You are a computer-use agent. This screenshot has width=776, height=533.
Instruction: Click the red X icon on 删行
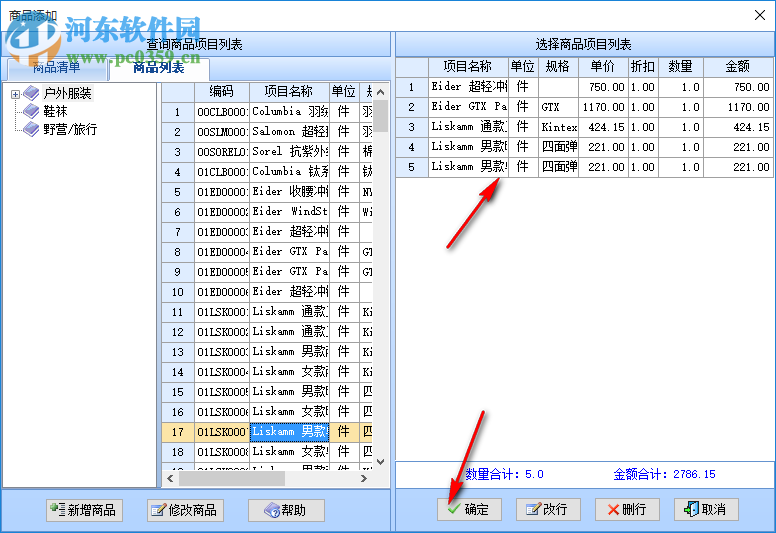click(x=613, y=510)
